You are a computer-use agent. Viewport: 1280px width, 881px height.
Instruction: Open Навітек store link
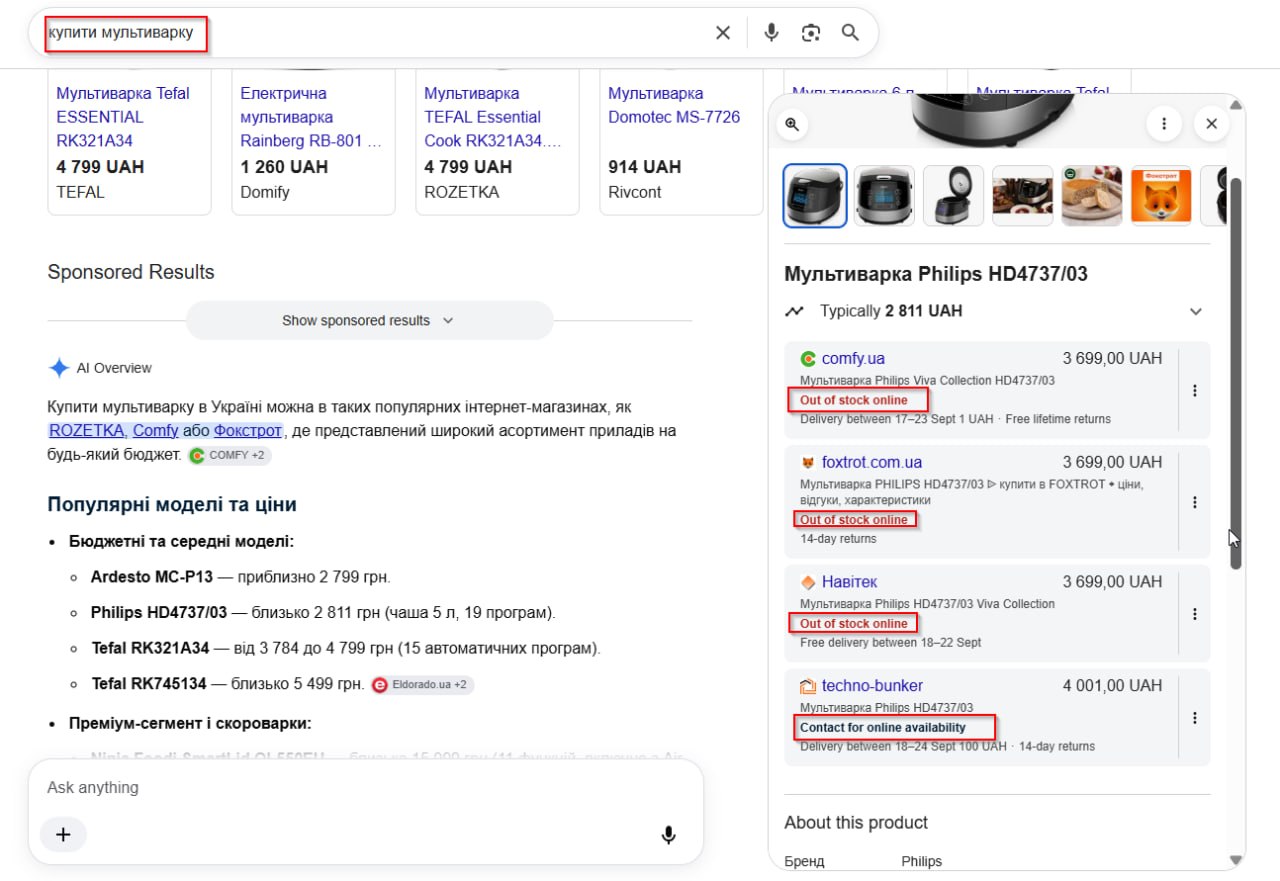point(849,582)
